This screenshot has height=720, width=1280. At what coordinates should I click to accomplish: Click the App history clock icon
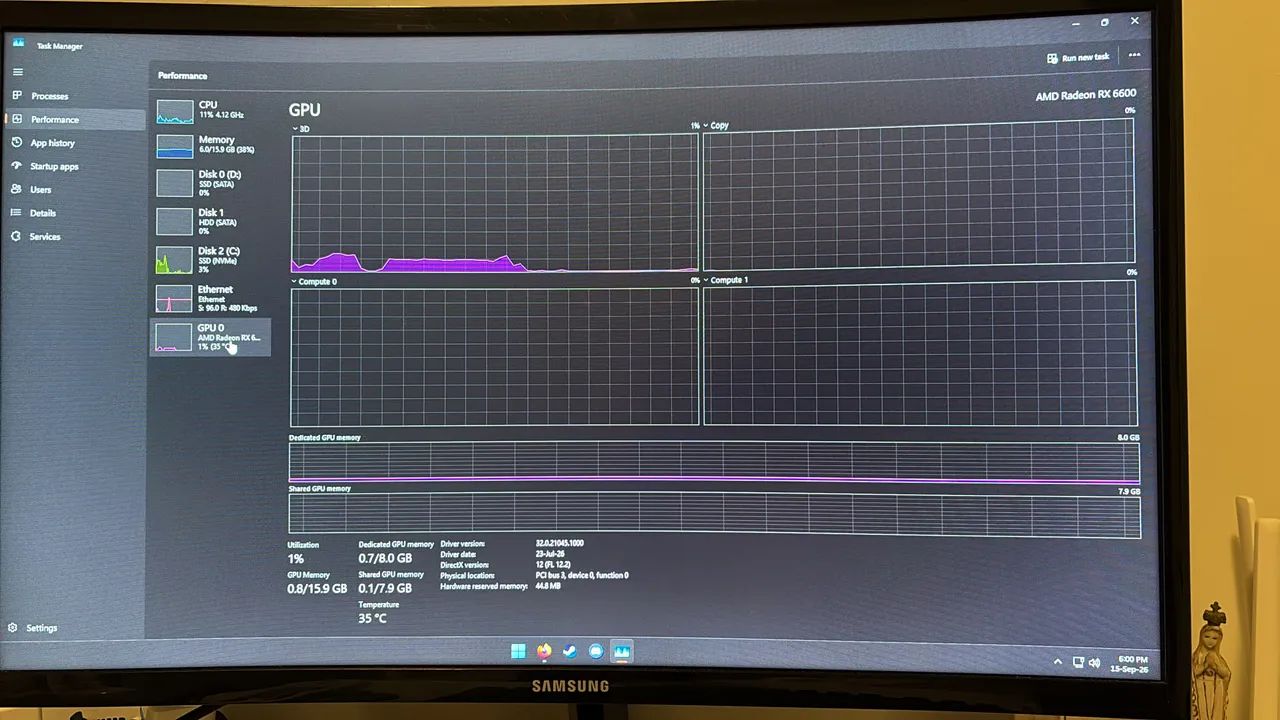16,142
